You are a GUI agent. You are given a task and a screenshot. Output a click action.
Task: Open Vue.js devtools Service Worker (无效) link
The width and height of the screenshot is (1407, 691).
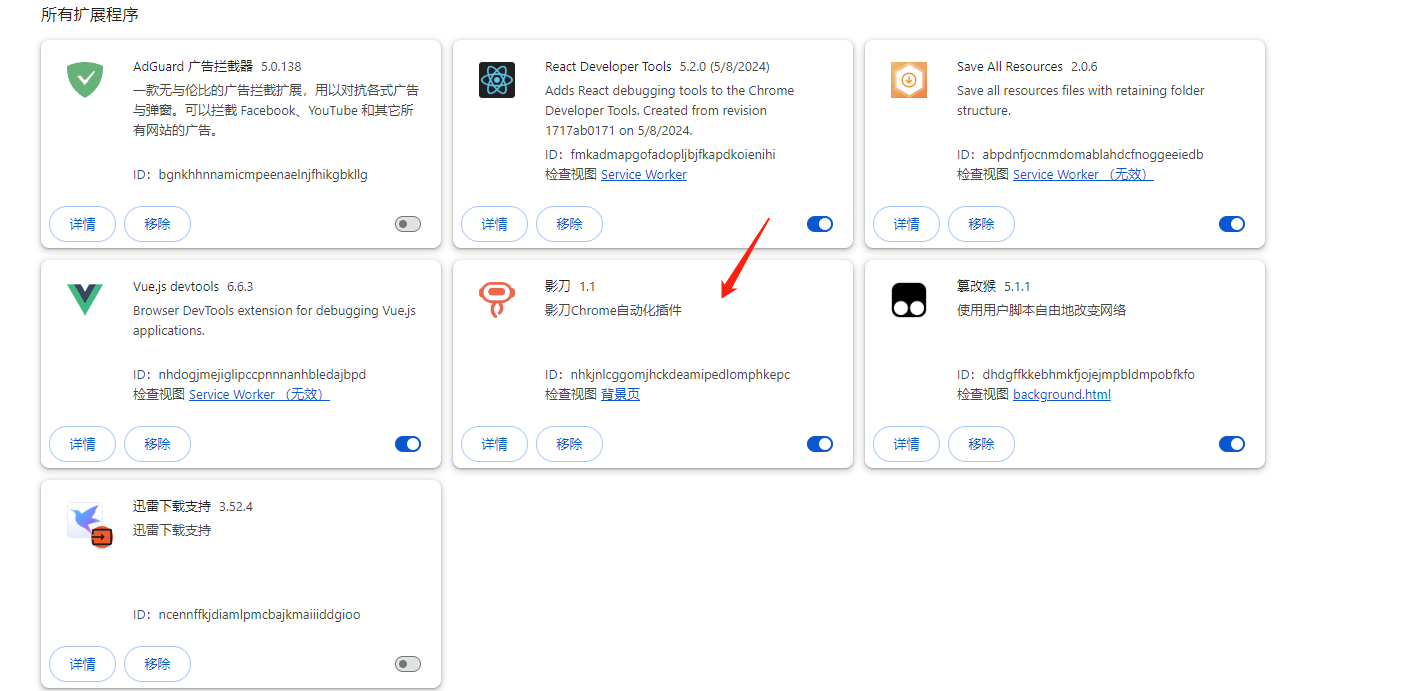coord(259,394)
